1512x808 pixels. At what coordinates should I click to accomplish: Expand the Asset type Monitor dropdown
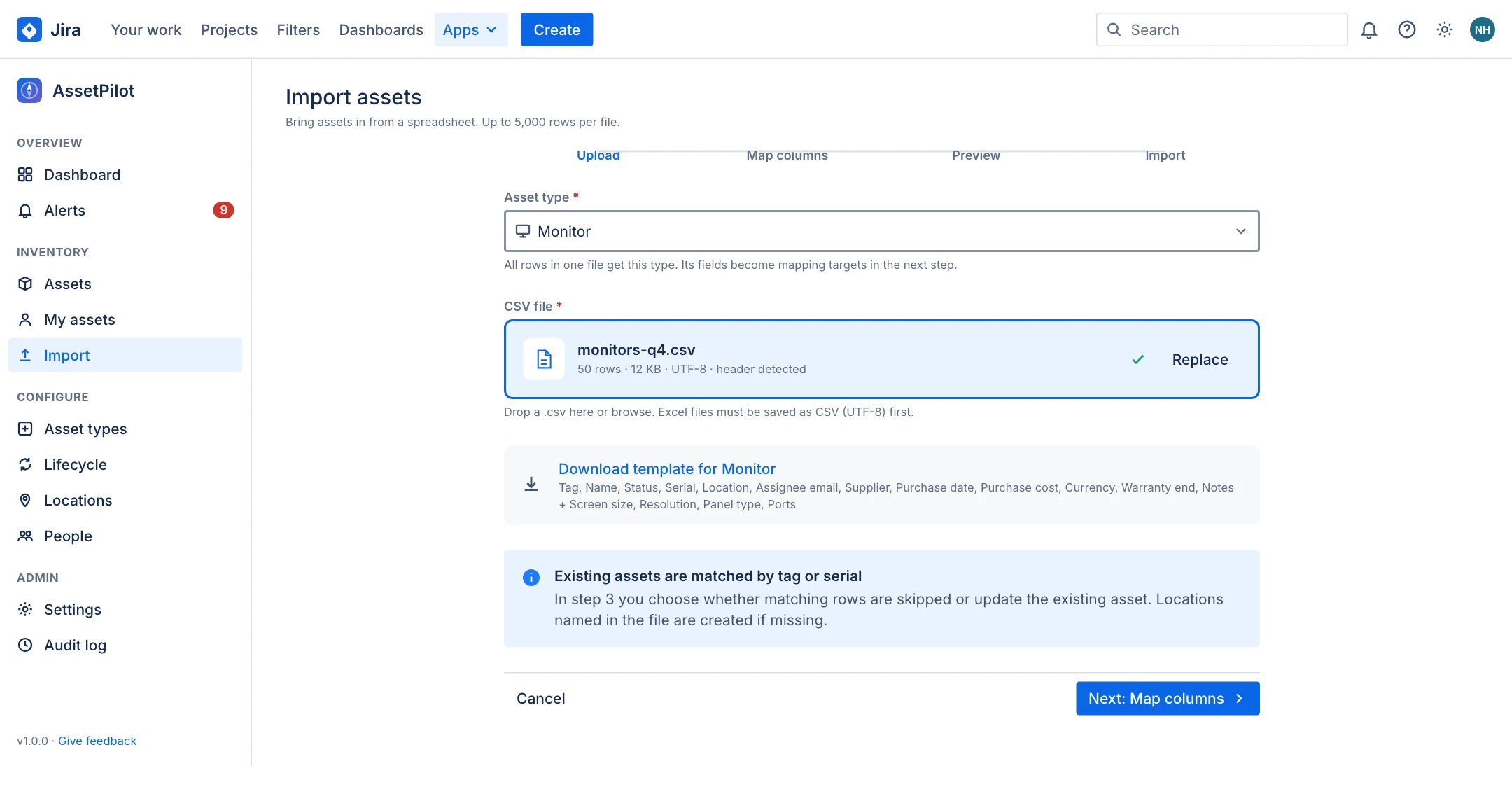click(x=881, y=231)
